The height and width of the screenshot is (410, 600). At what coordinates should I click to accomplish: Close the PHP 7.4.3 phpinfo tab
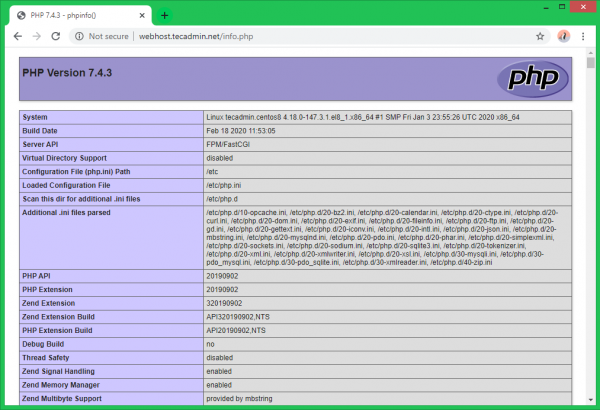pos(141,15)
